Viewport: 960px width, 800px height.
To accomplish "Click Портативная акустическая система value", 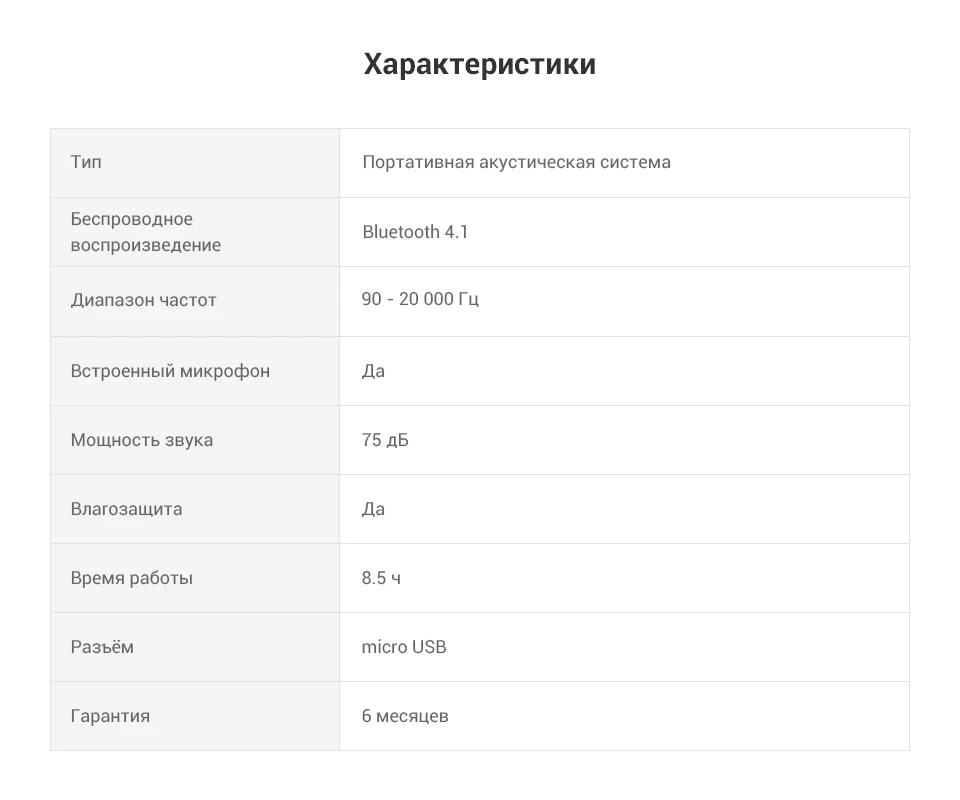I will click(x=516, y=162).
